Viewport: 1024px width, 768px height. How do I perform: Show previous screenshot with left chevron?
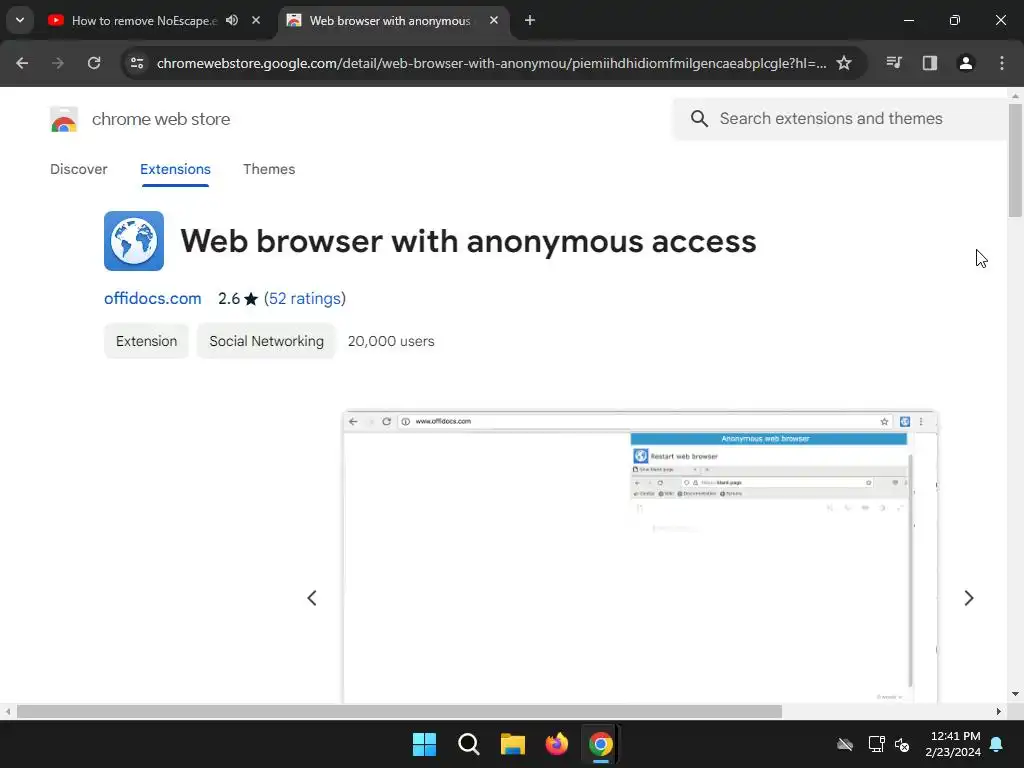pos(312,598)
